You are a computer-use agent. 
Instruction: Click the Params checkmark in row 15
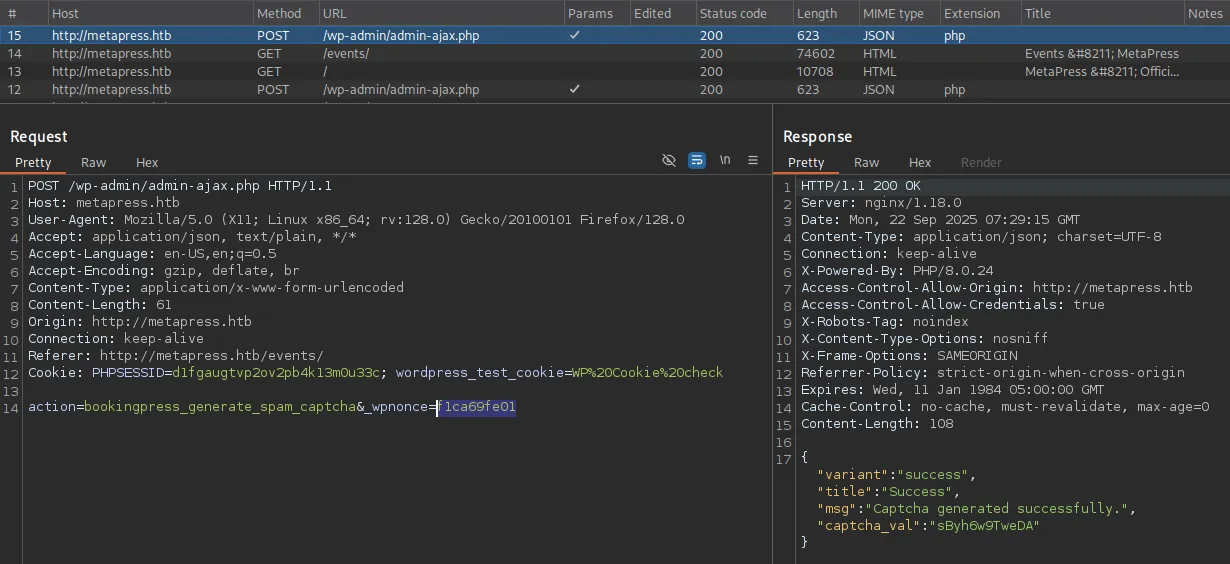click(574, 35)
